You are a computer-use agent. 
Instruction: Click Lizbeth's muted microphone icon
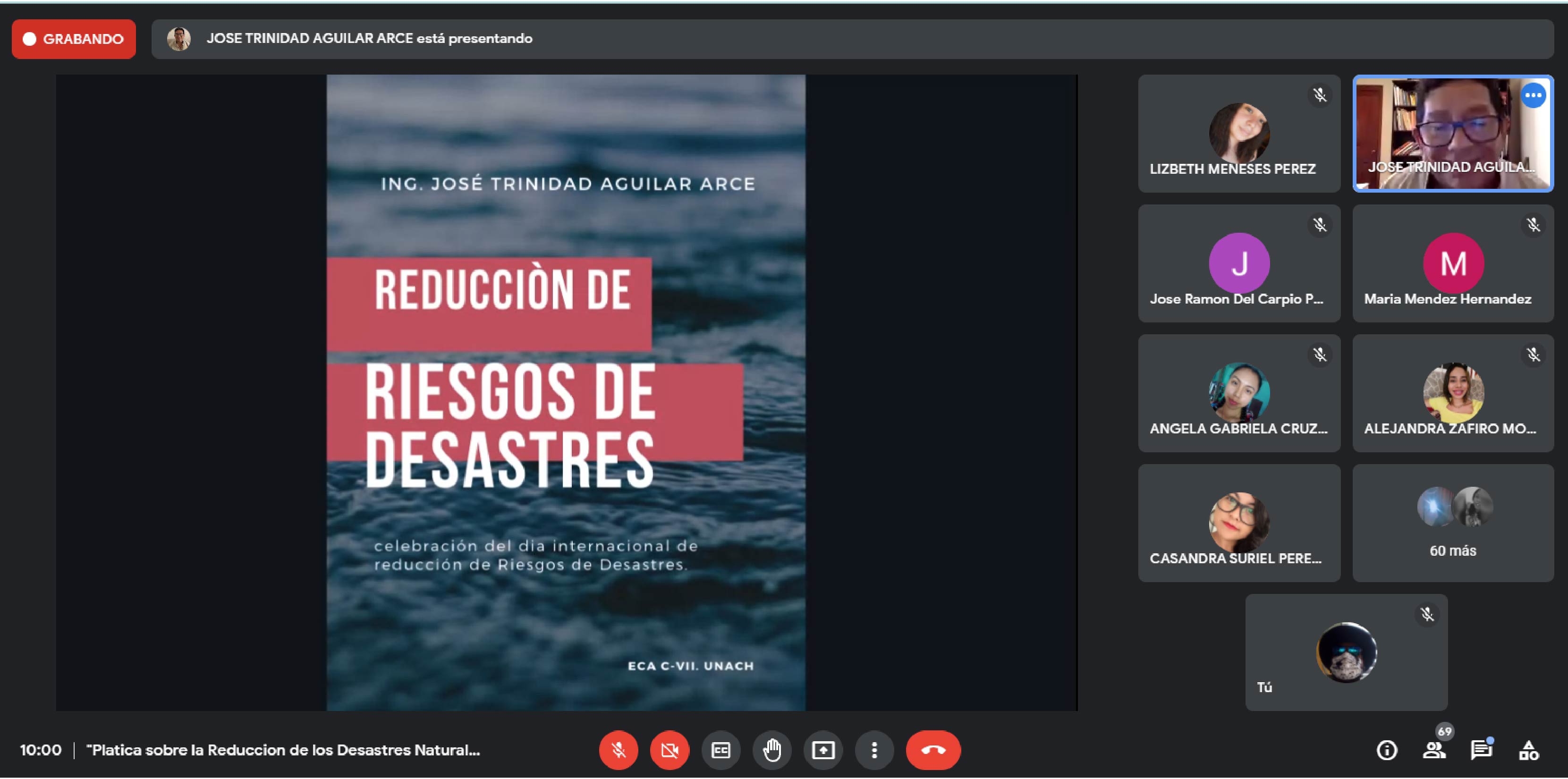(1319, 95)
